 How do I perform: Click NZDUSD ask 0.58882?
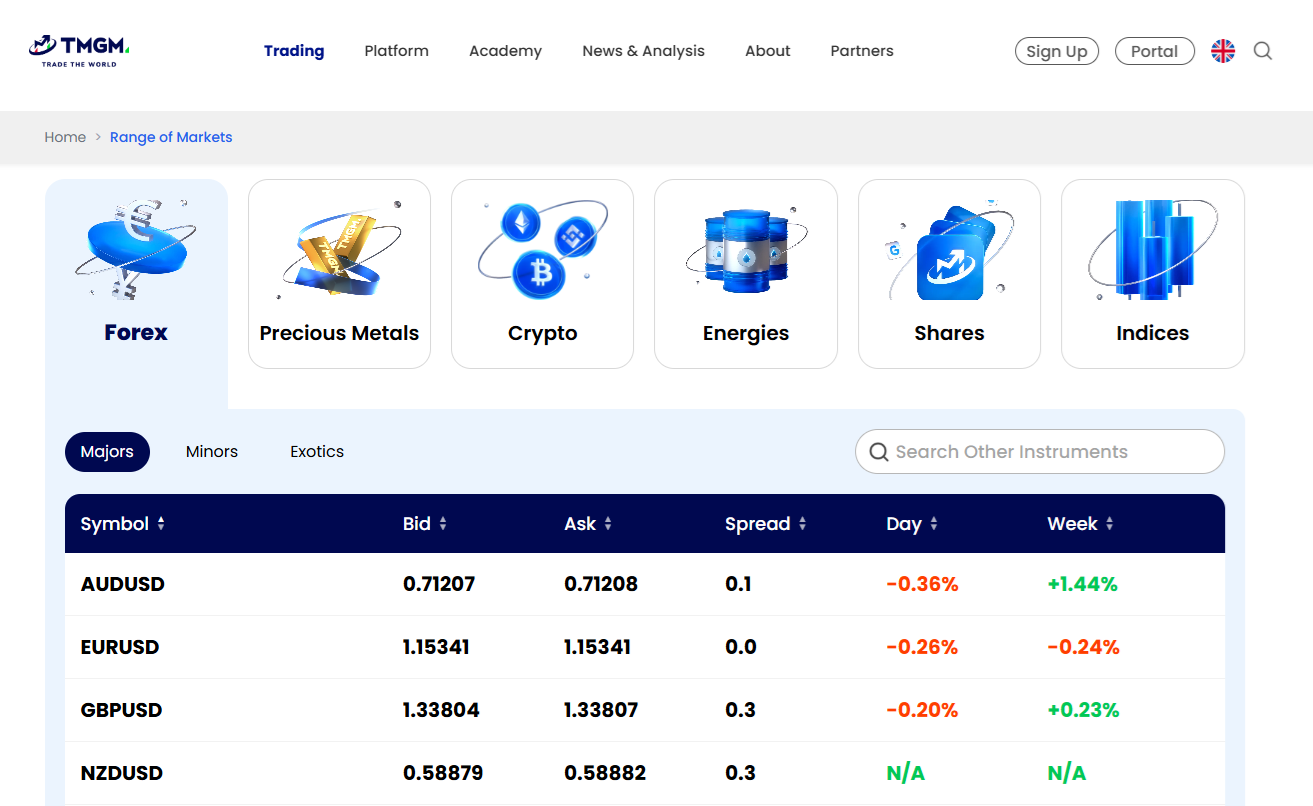pos(605,773)
